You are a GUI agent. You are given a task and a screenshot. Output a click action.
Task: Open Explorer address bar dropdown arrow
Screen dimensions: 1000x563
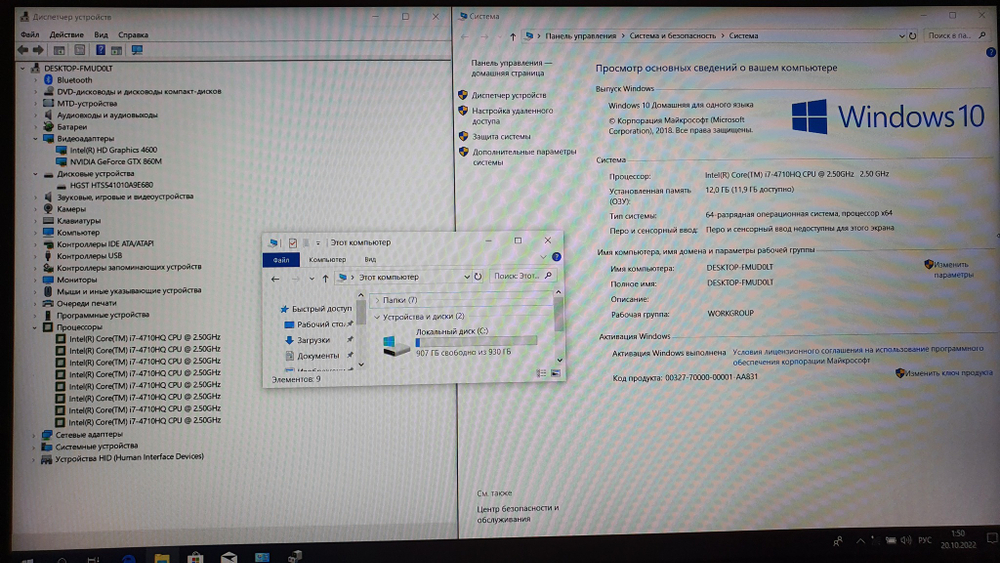(x=467, y=277)
